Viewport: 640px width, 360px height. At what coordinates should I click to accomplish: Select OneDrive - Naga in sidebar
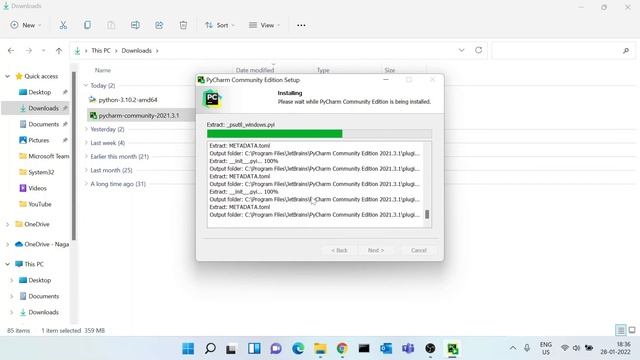[46, 244]
